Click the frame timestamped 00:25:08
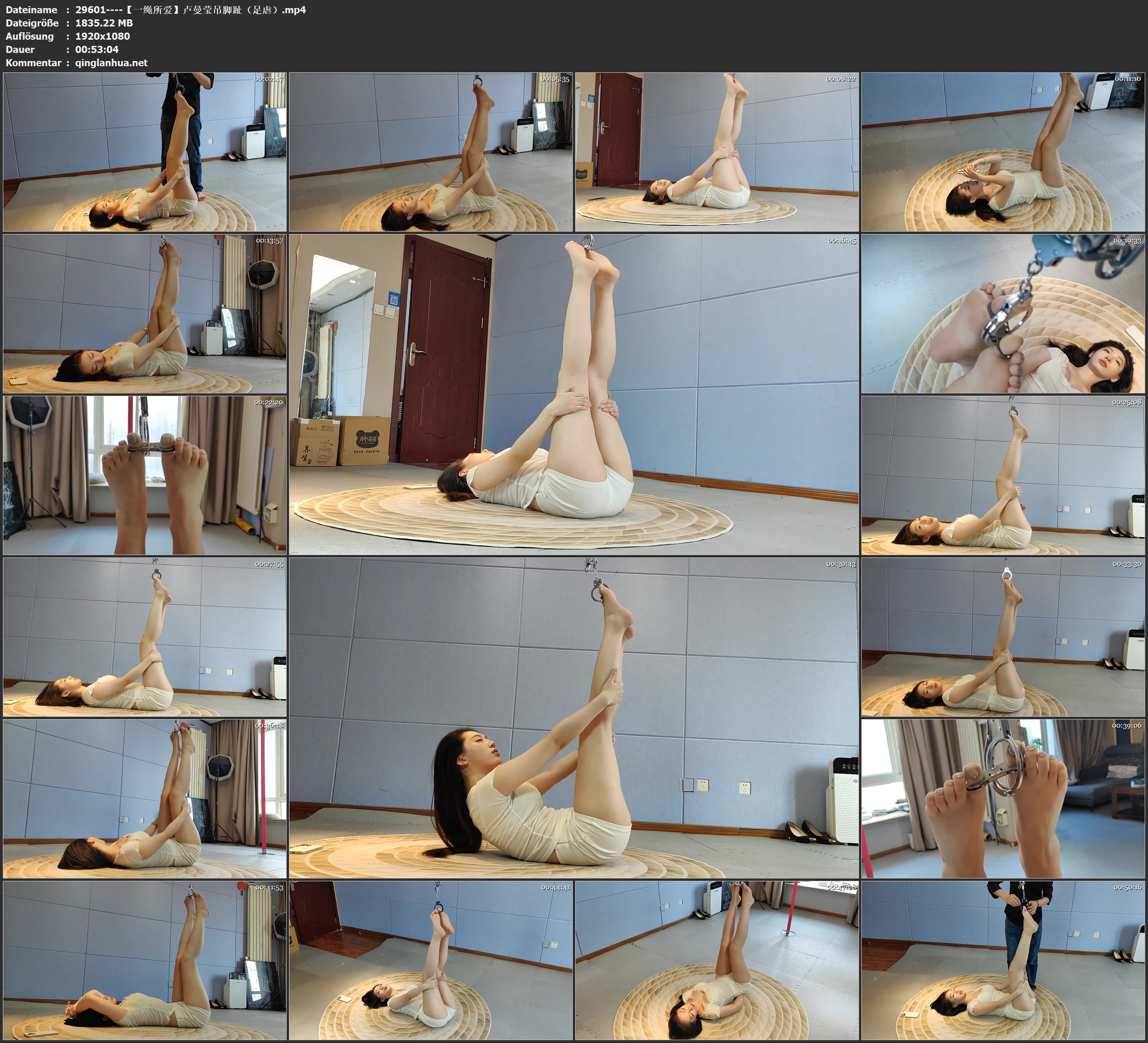The image size is (1148, 1043). 1003,475
